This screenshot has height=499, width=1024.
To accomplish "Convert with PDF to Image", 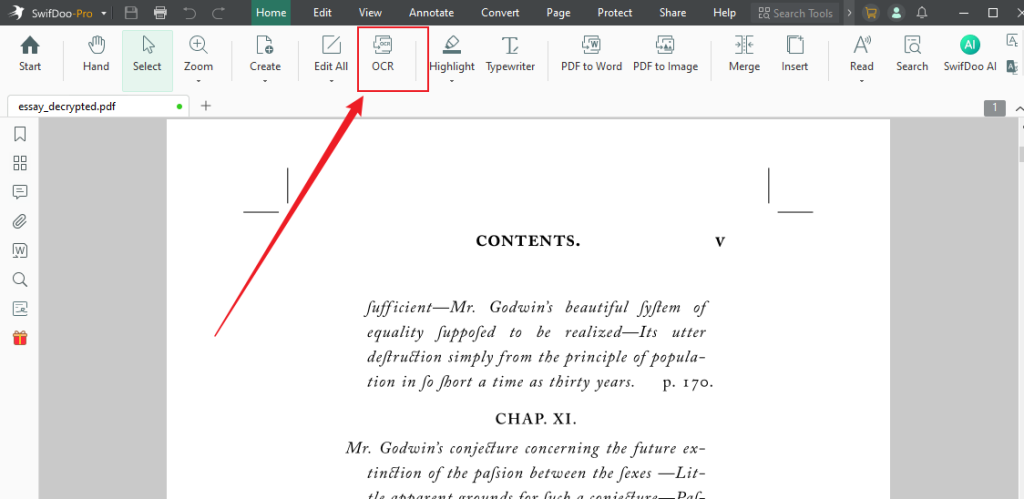I will coord(665,54).
